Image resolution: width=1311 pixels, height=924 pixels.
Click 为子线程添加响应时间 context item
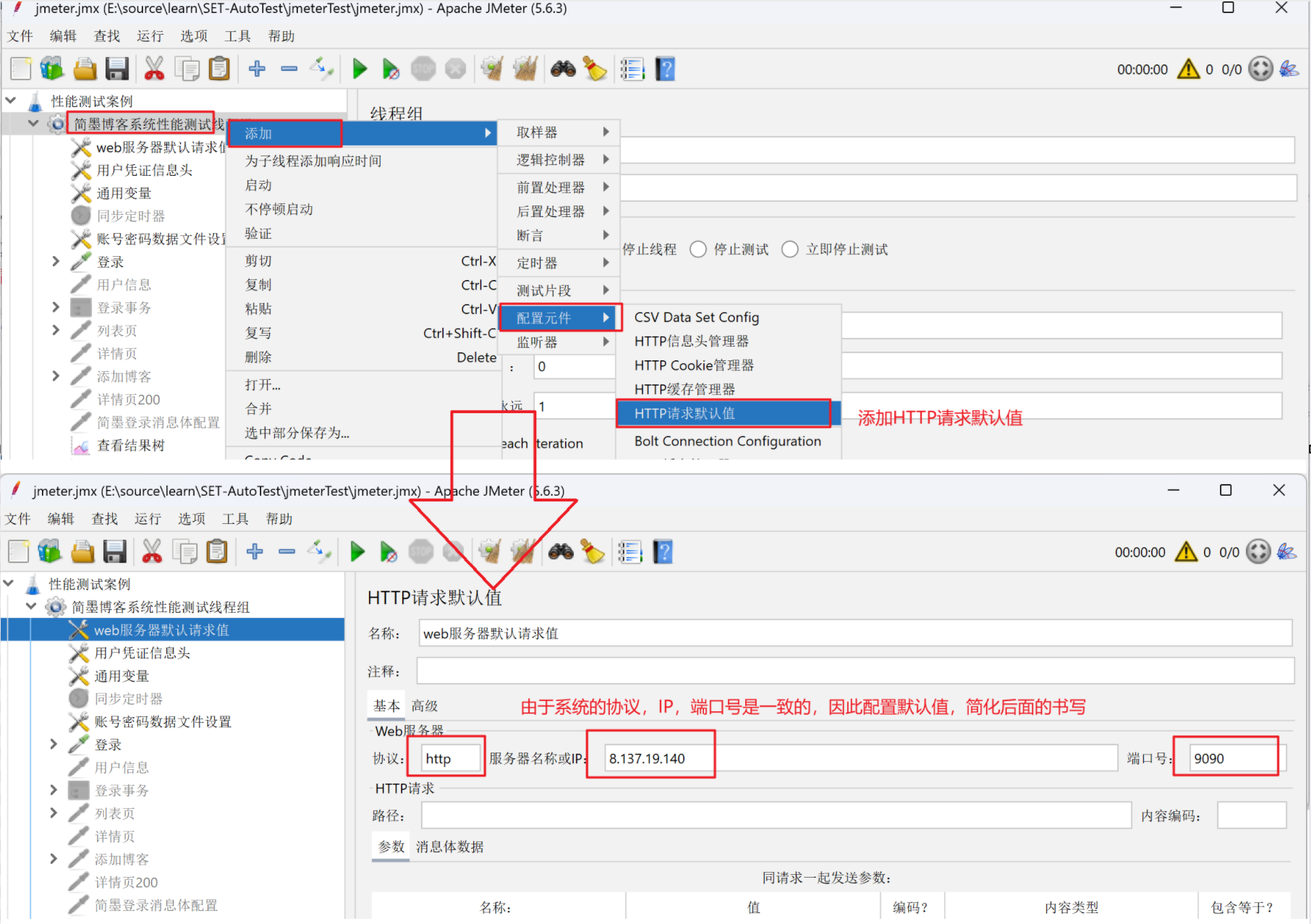(x=313, y=161)
